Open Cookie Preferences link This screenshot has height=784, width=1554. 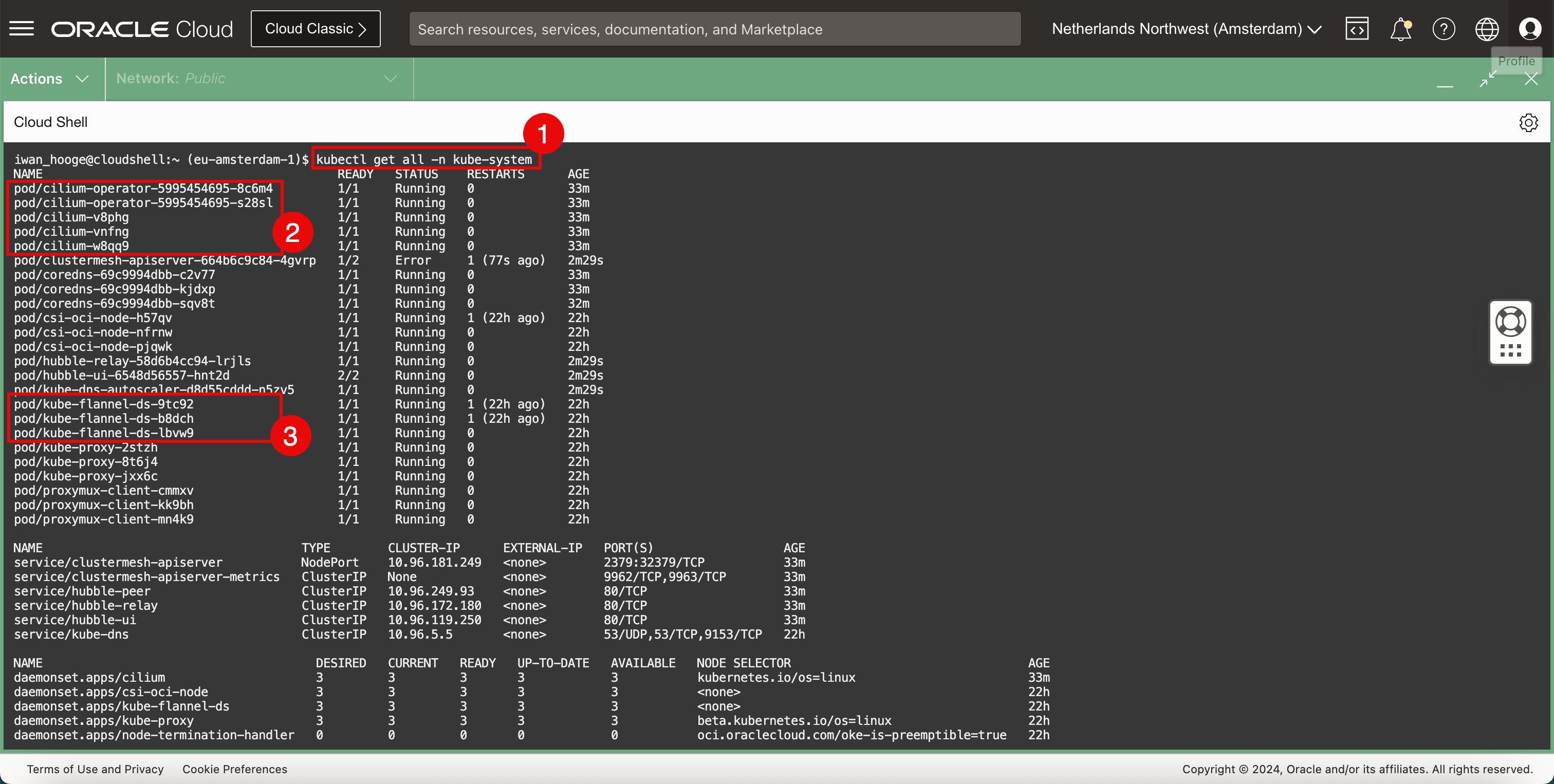coord(235,769)
